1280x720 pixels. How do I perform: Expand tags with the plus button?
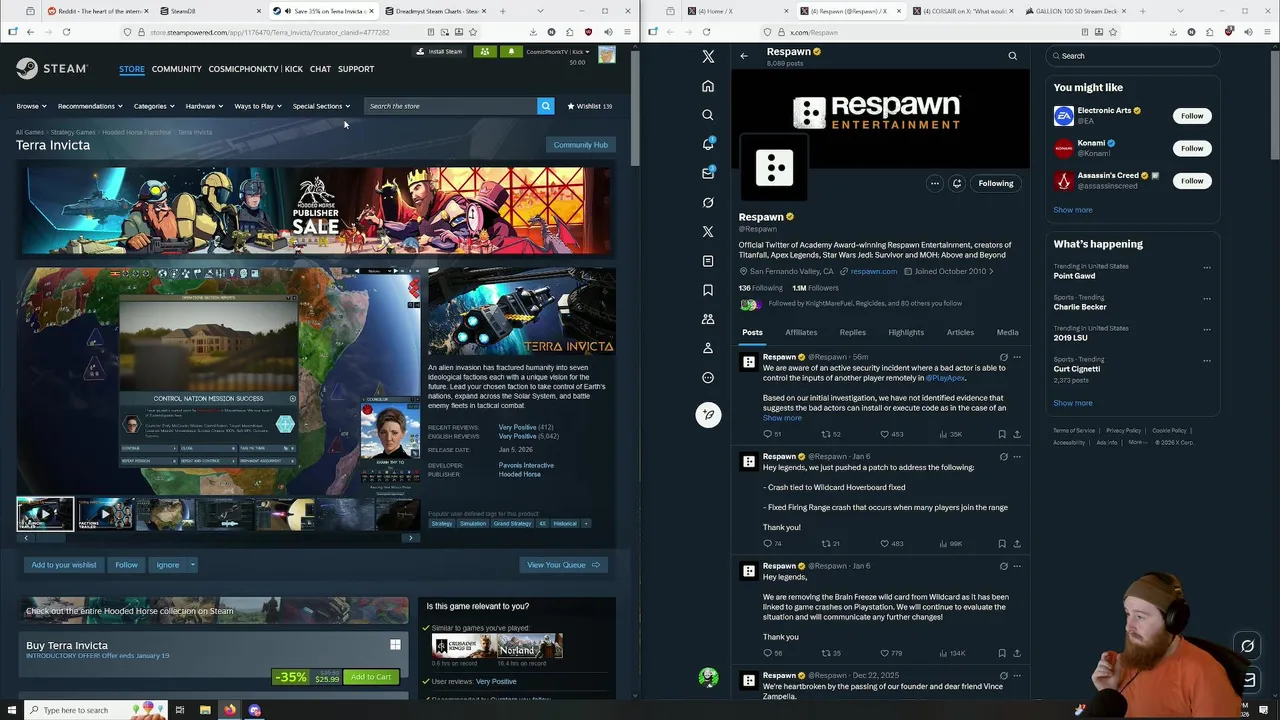coord(586,523)
